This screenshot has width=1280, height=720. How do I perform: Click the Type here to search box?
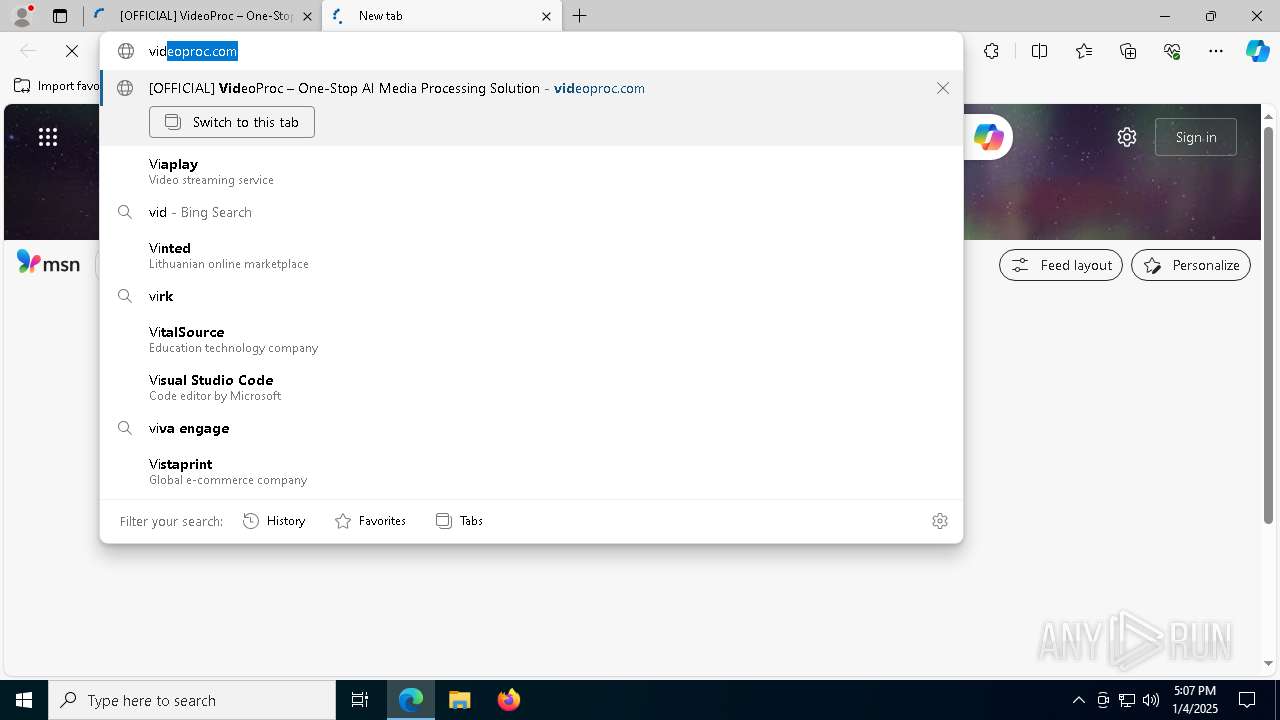pos(192,700)
